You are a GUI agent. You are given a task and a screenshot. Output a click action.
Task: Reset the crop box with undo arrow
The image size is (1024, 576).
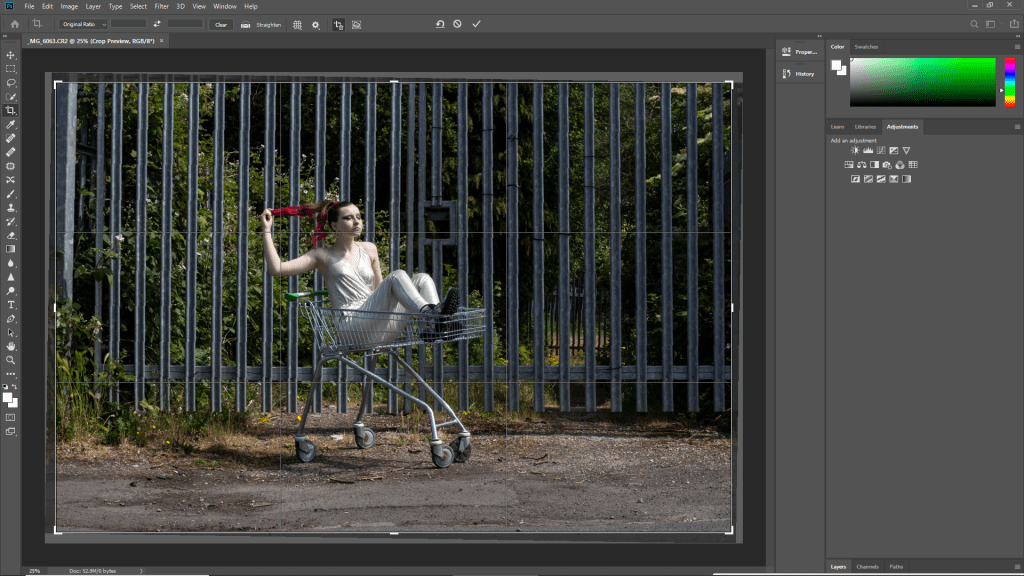tap(439, 23)
